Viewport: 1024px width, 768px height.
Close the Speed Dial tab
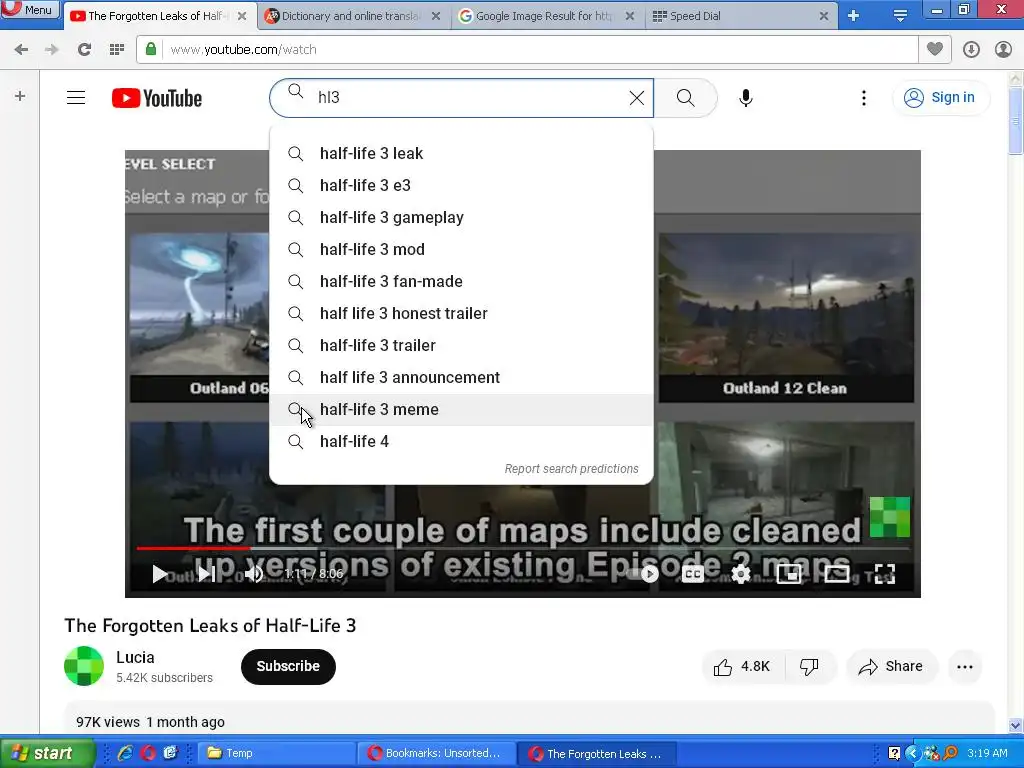pos(824,16)
